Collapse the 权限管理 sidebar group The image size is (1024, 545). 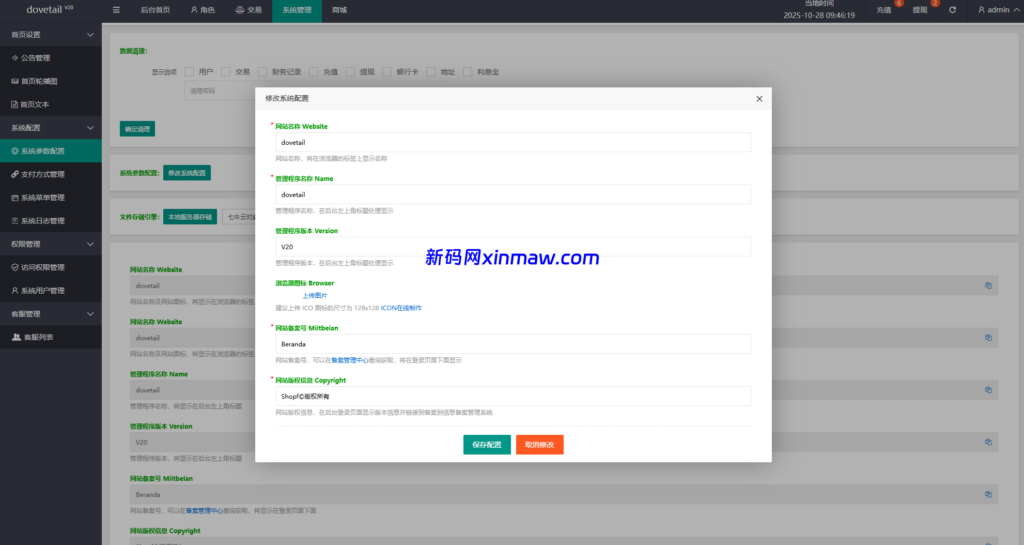(51, 244)
